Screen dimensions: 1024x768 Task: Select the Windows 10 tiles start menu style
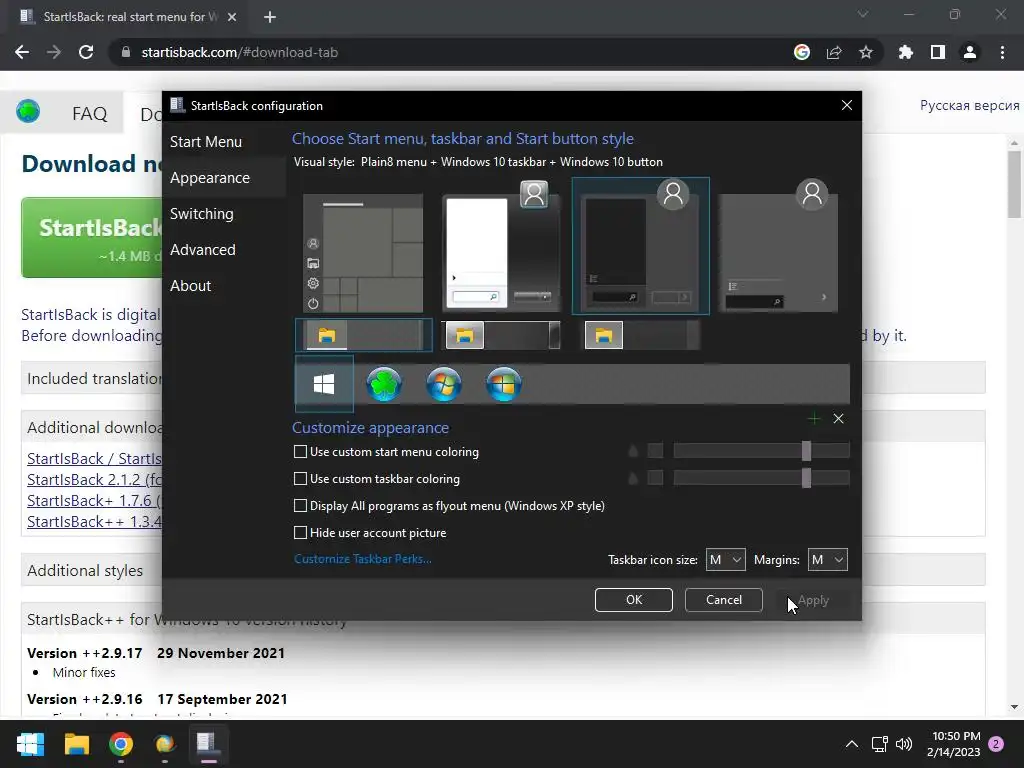[x=363, y=253]
